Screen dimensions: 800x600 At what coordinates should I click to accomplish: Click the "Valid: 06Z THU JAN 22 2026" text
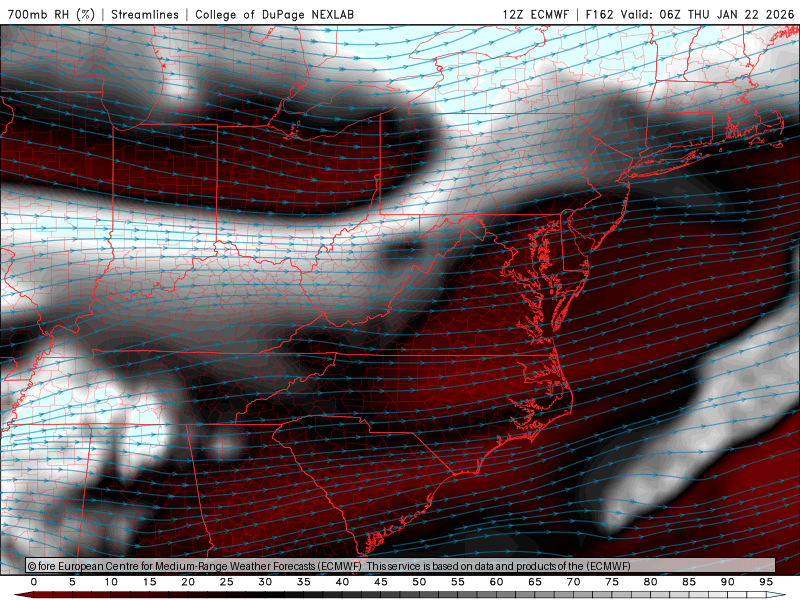(708, 14)
